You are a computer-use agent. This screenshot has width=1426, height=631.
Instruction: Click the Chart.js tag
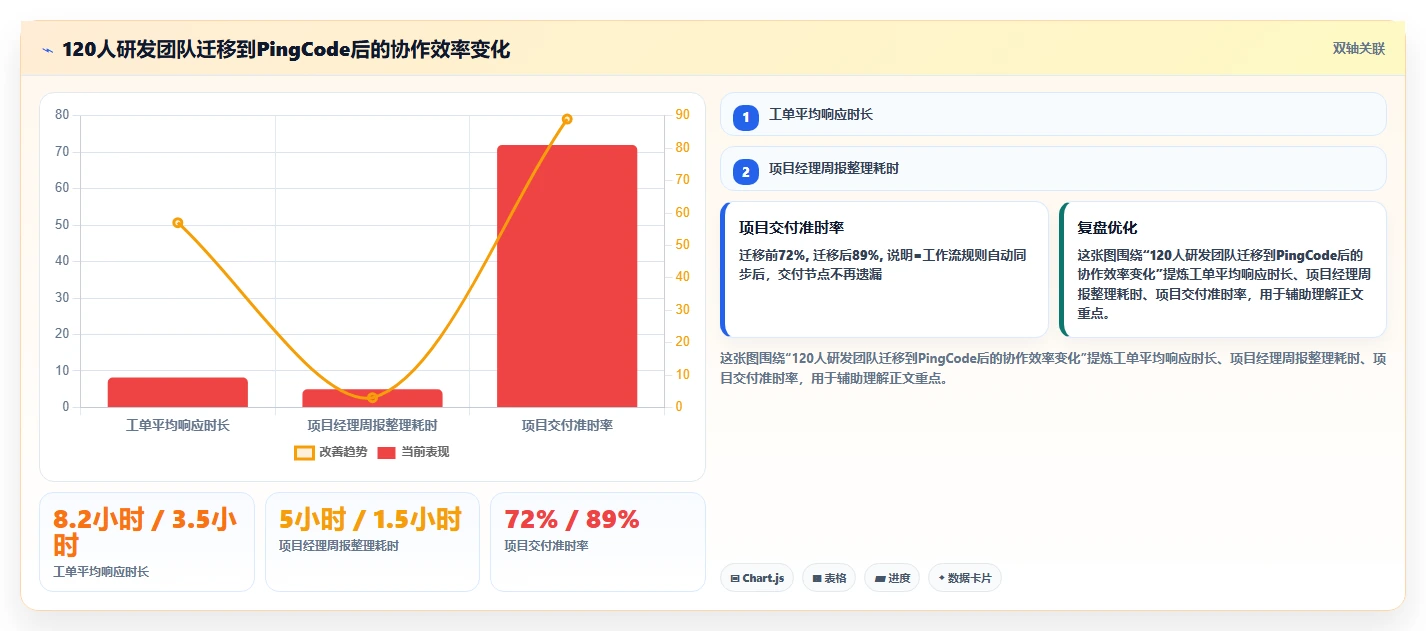[757, 578]
